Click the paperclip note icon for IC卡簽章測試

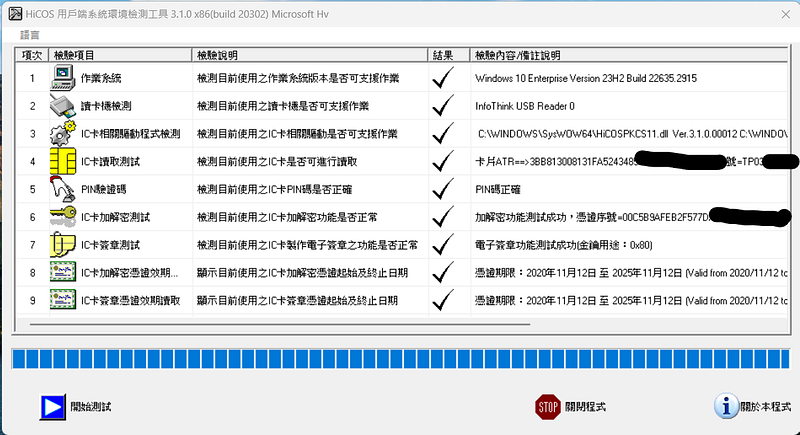point(63,245)
